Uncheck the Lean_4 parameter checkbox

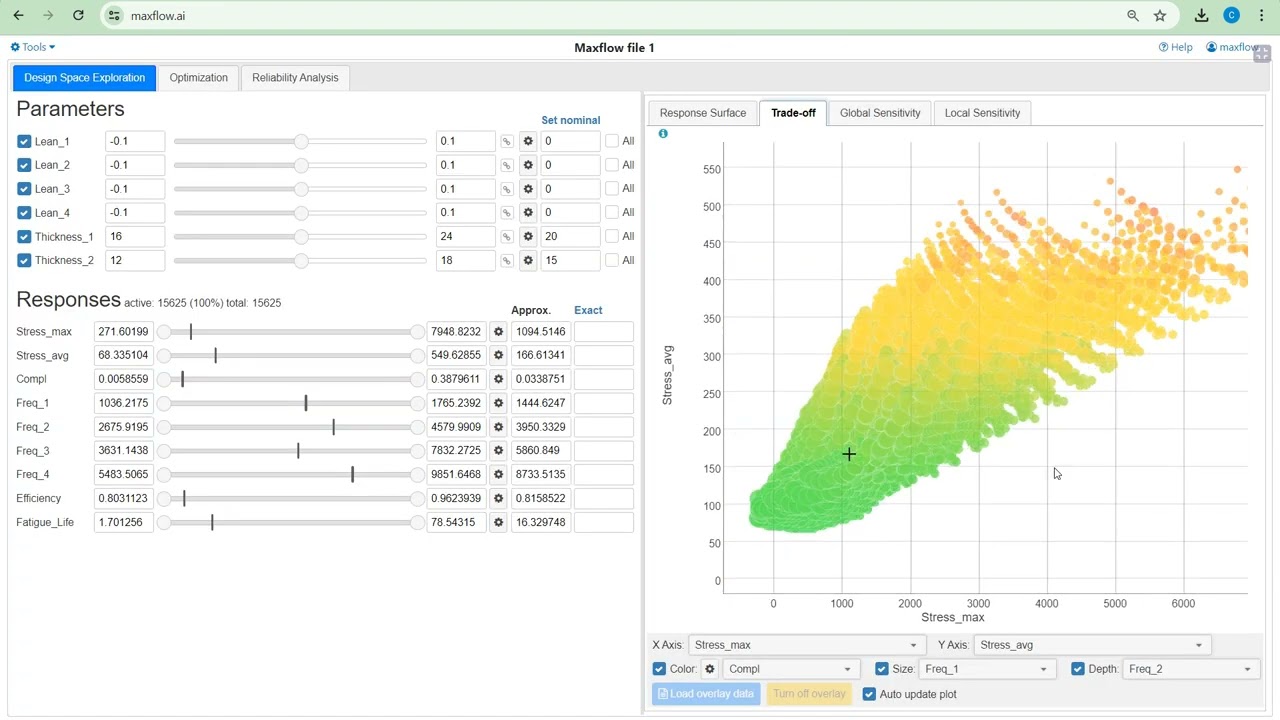[x=24, y=212]
